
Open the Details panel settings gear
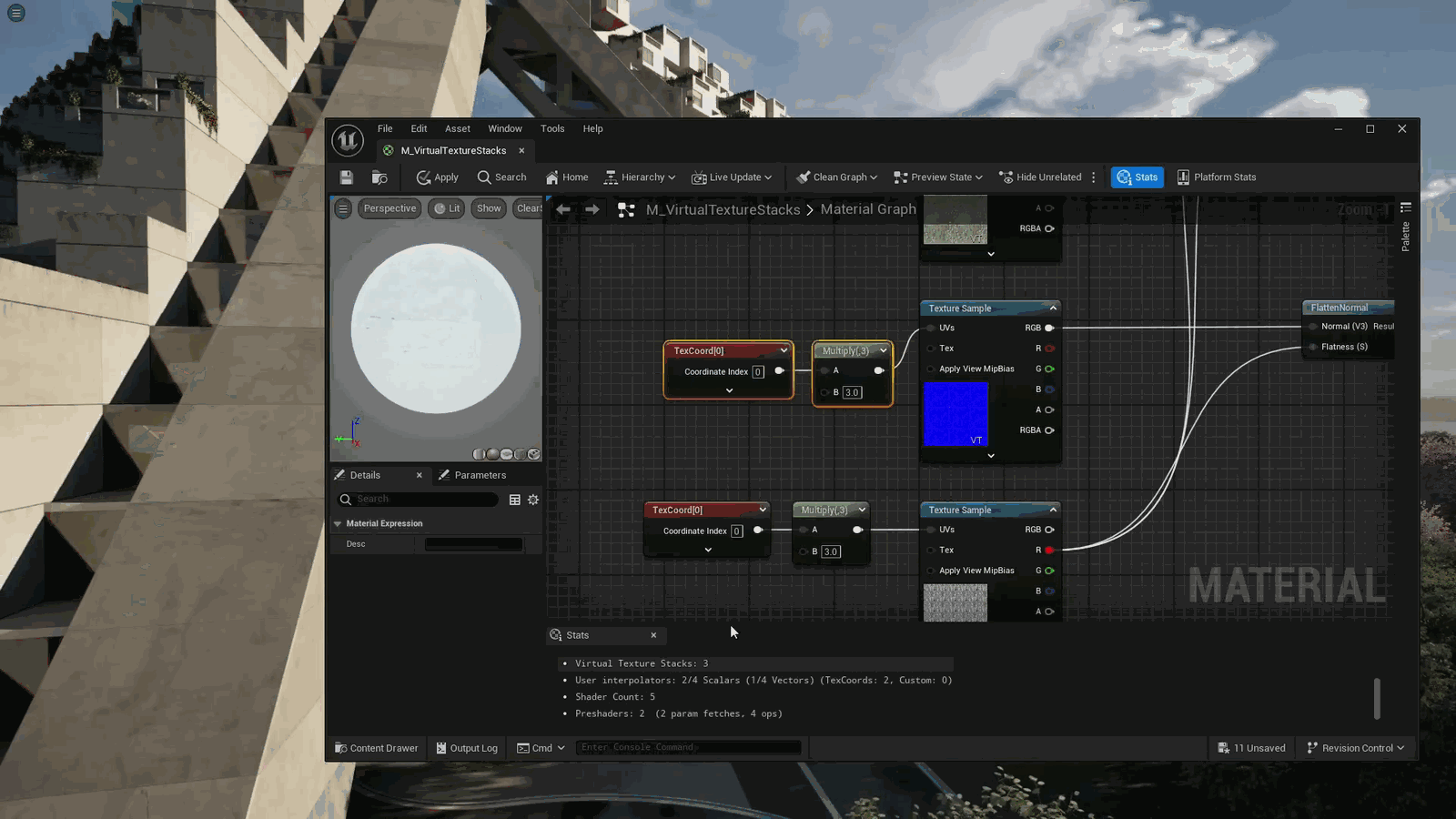click(x=533, y=500)
